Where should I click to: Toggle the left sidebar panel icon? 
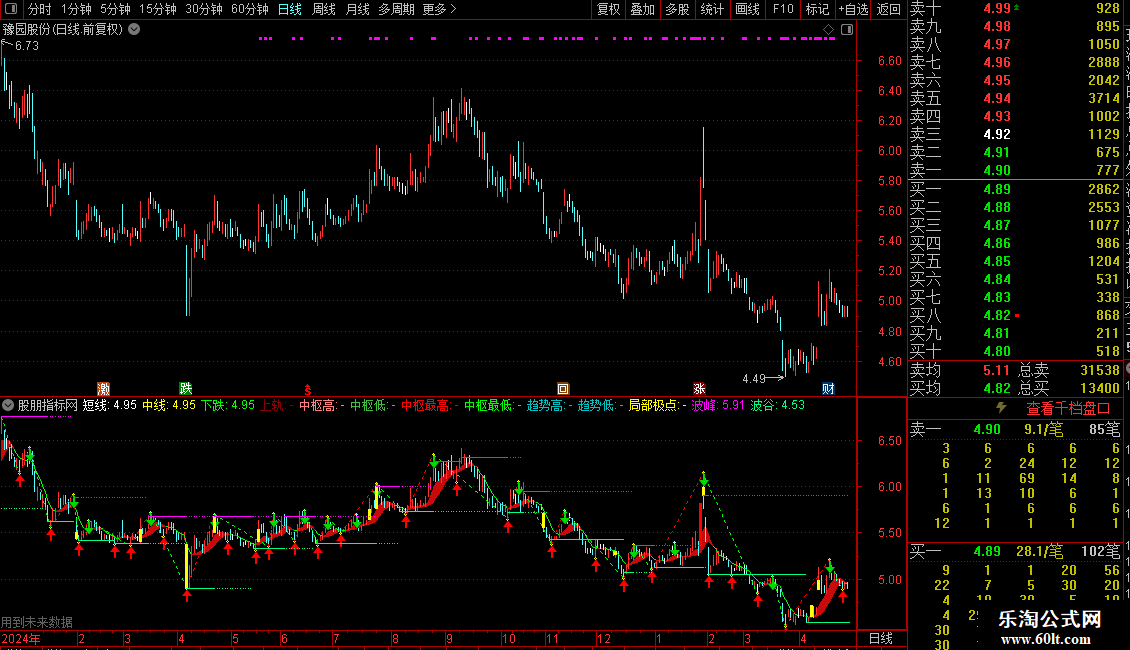[x=11, y=9]
